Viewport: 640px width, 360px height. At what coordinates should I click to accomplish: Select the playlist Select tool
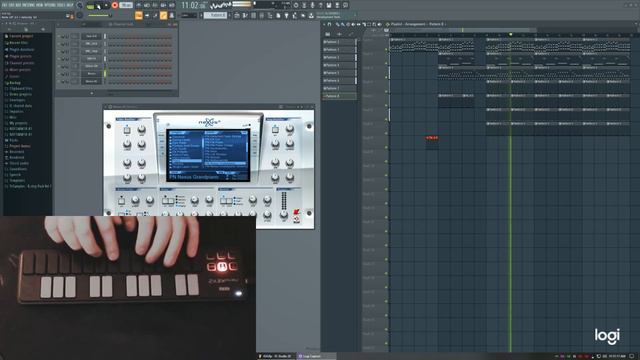pyautogui.click(x=369, y=24)
